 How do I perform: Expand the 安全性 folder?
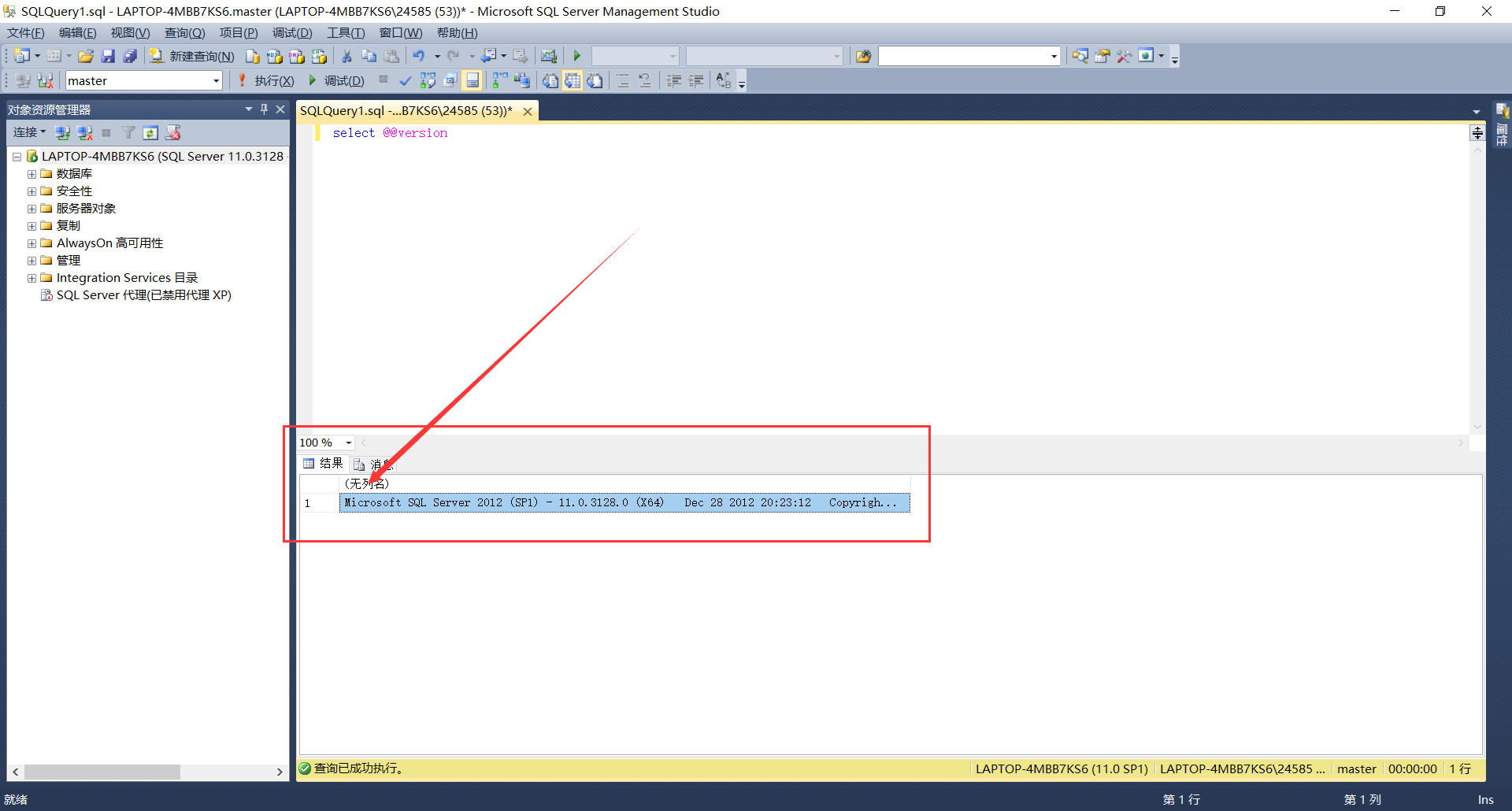31,191
